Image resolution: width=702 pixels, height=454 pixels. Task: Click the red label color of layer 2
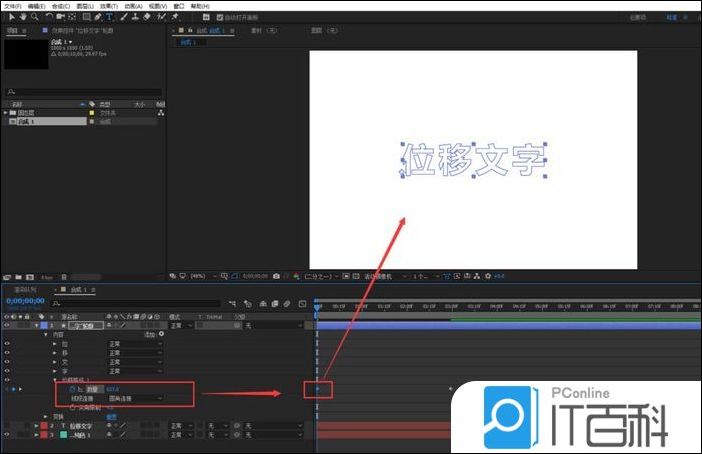(x=45, y=426)
